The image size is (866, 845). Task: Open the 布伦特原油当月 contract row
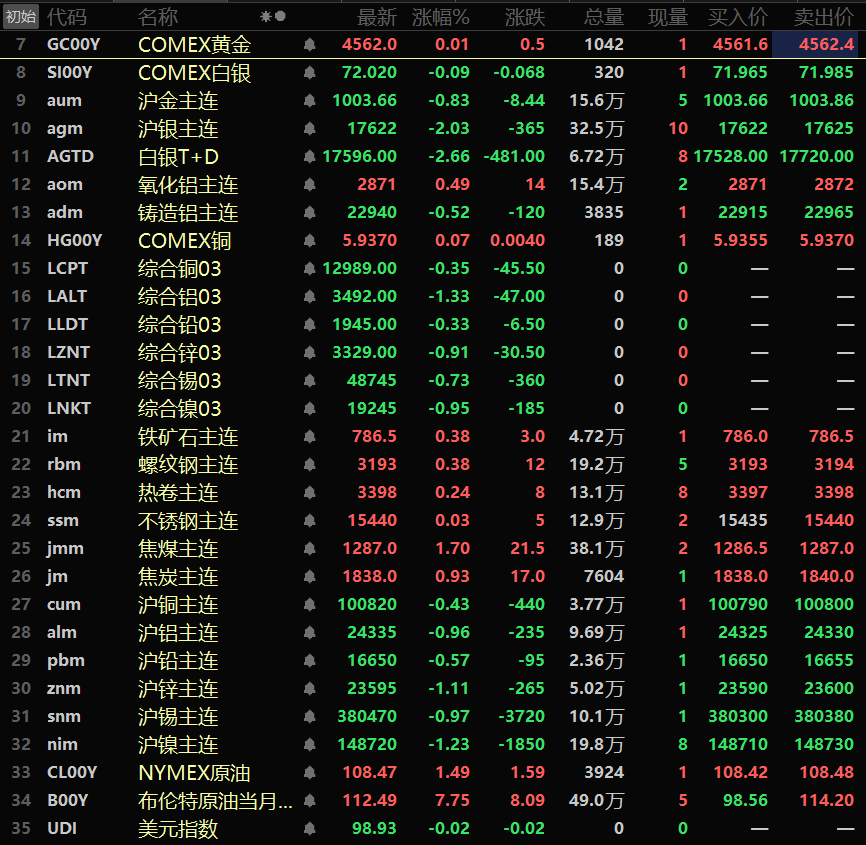pyautogui.click(x=215, y=801)
